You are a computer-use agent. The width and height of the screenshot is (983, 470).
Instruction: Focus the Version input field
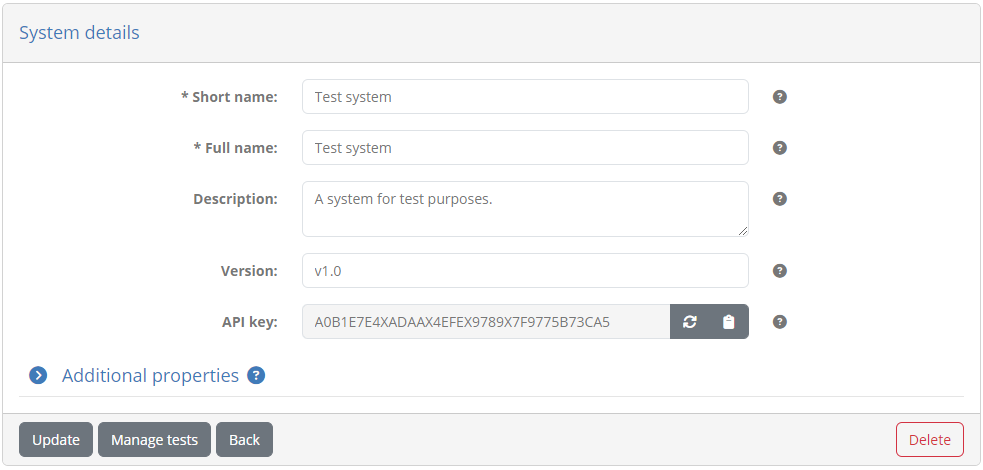(x=525, y=271)
